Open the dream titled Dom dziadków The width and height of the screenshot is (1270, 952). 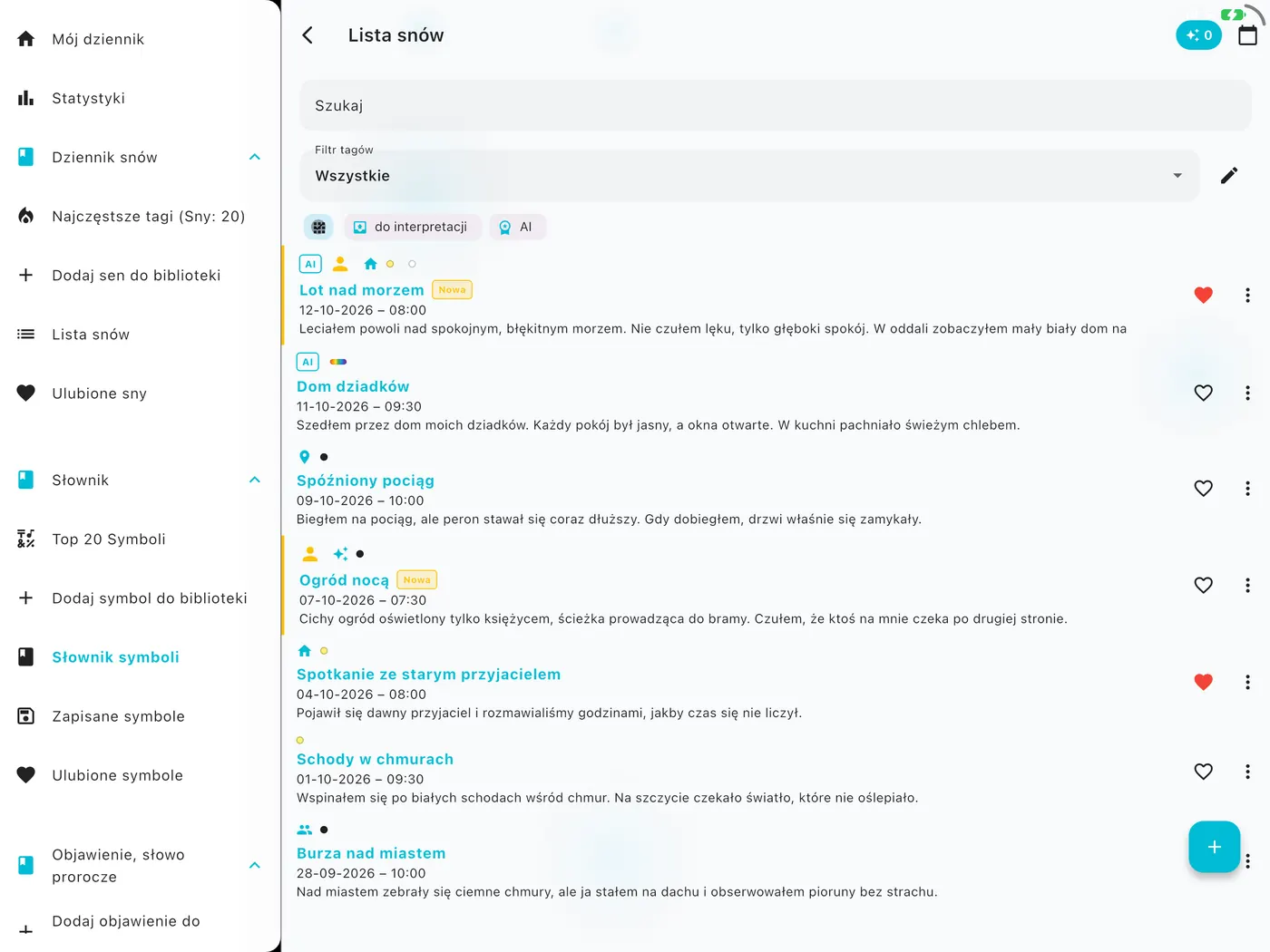pos(353,386)
